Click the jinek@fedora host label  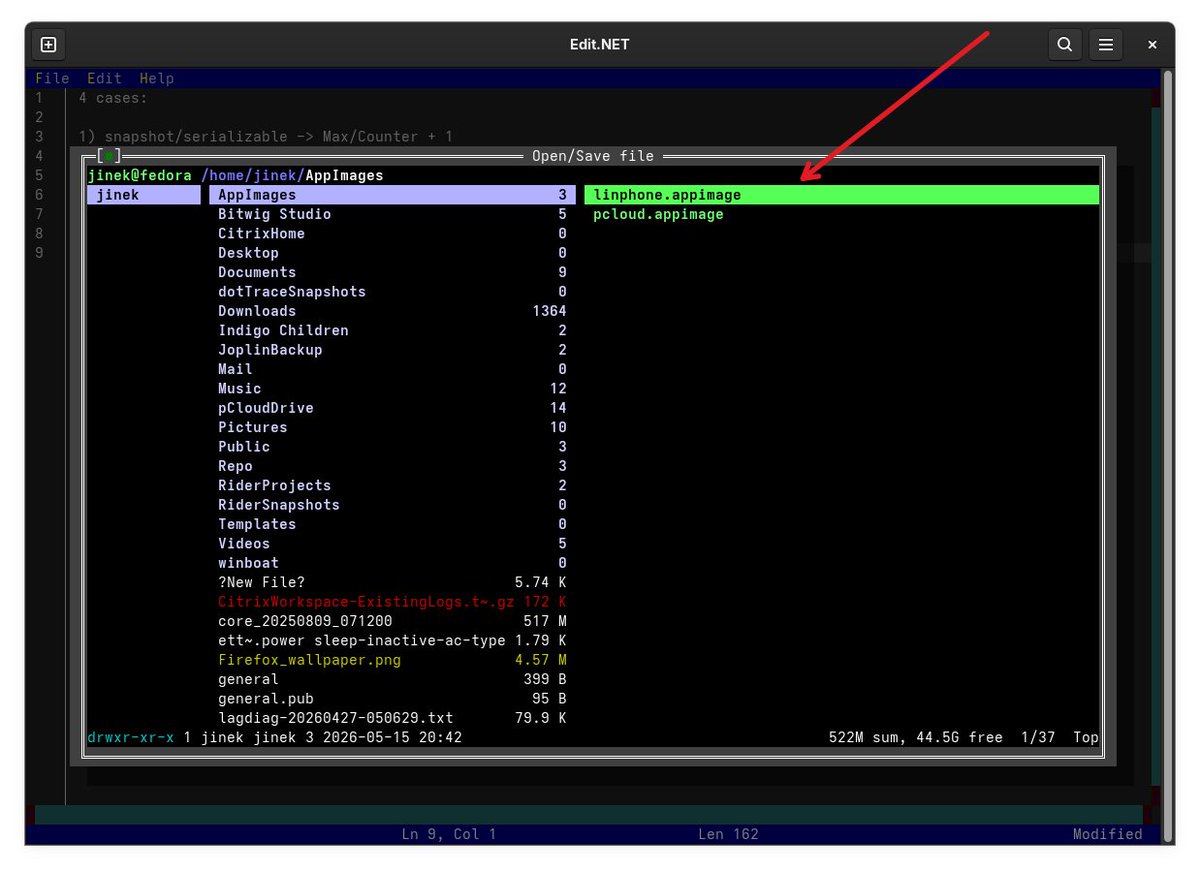tap(140, 175)
